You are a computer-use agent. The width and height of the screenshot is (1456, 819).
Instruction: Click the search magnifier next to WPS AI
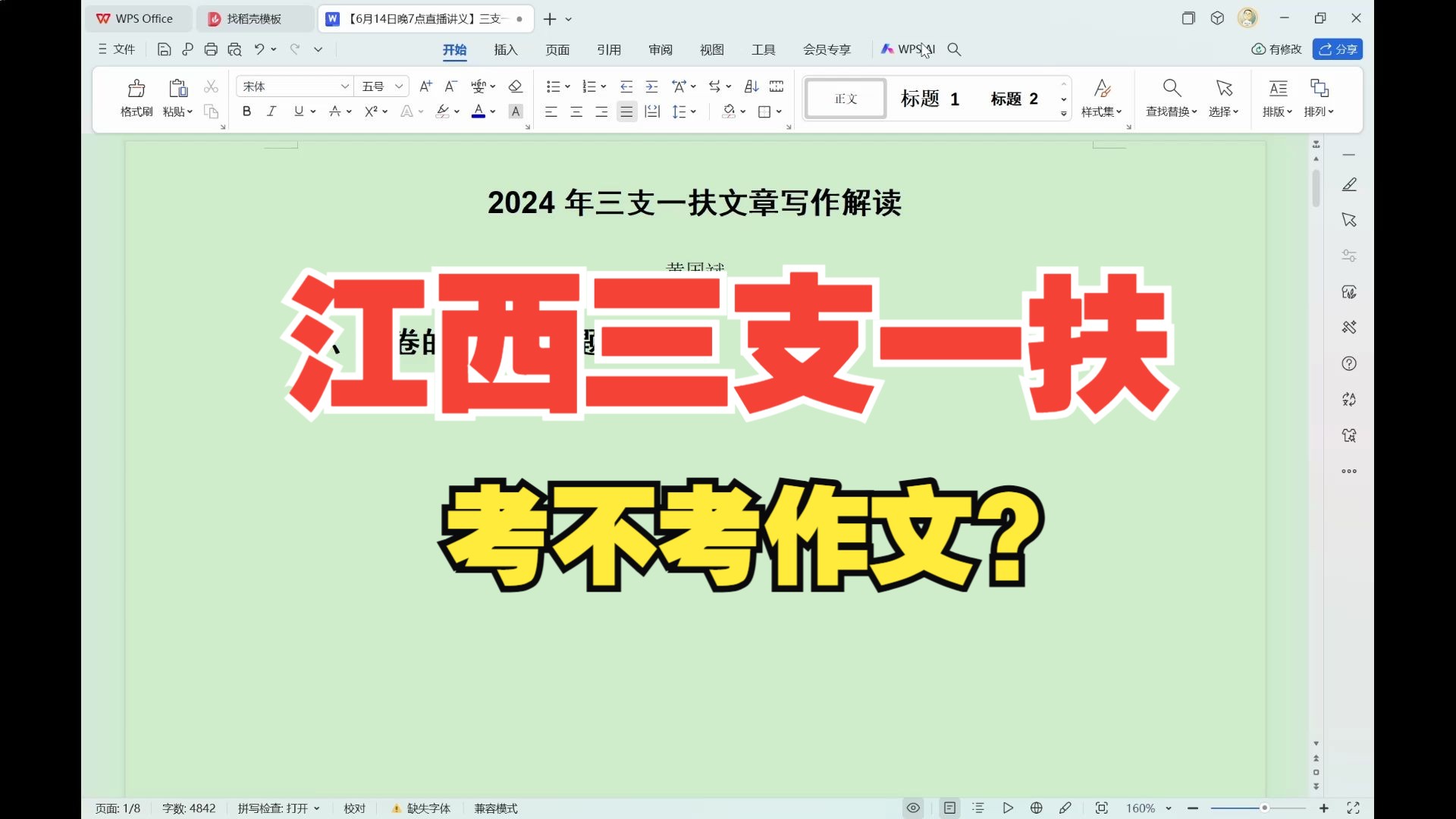[x=955, y=49]
